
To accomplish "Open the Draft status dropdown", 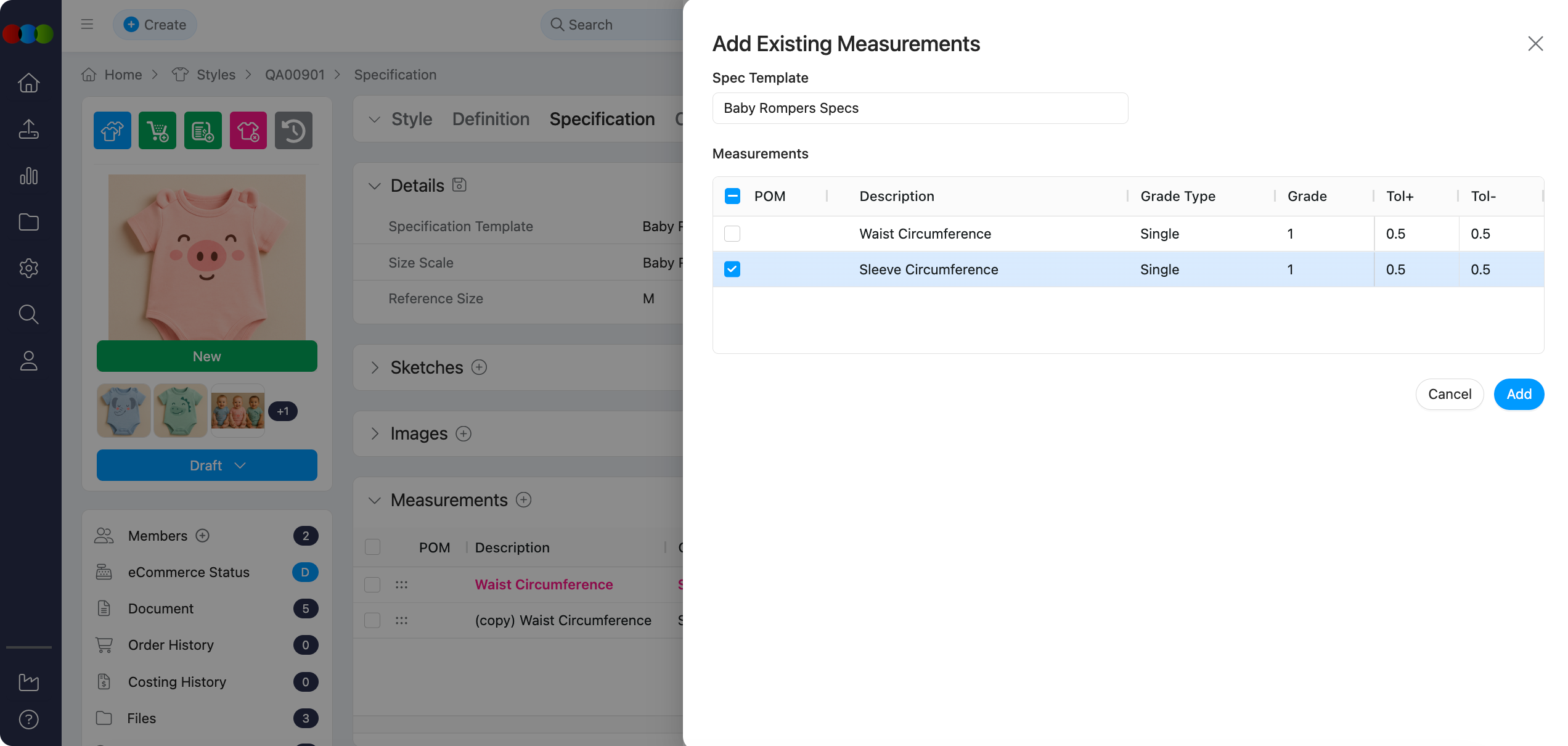I will 207,465.
